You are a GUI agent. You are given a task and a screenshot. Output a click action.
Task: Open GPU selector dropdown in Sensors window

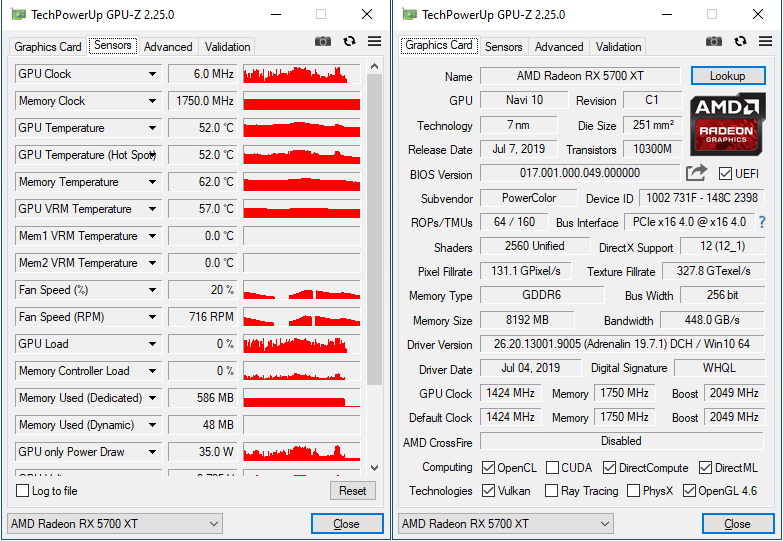click(115, 524)
